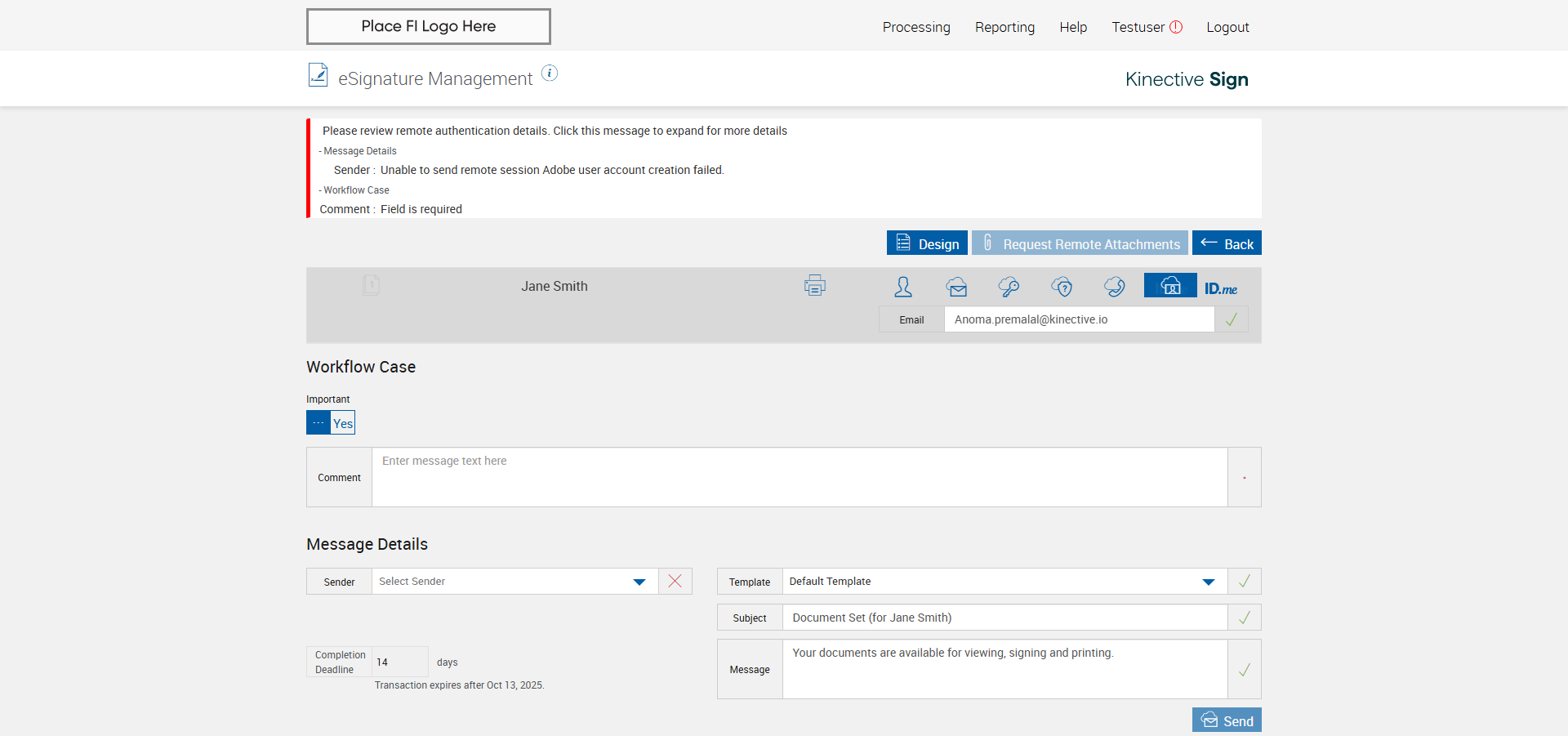Viewport: 1568px width, 736px height.
Task: Click the Send button
Action: 1227,720
